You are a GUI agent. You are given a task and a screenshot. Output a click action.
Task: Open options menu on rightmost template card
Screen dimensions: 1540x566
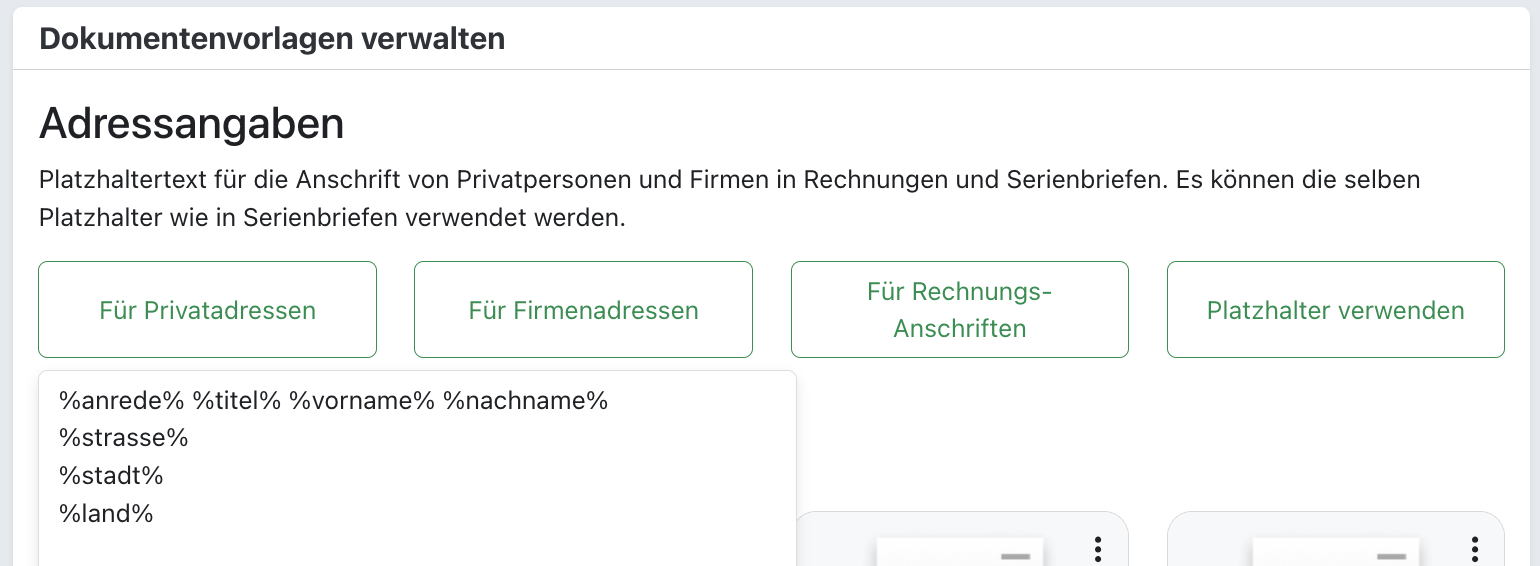tap(1474, 548)
